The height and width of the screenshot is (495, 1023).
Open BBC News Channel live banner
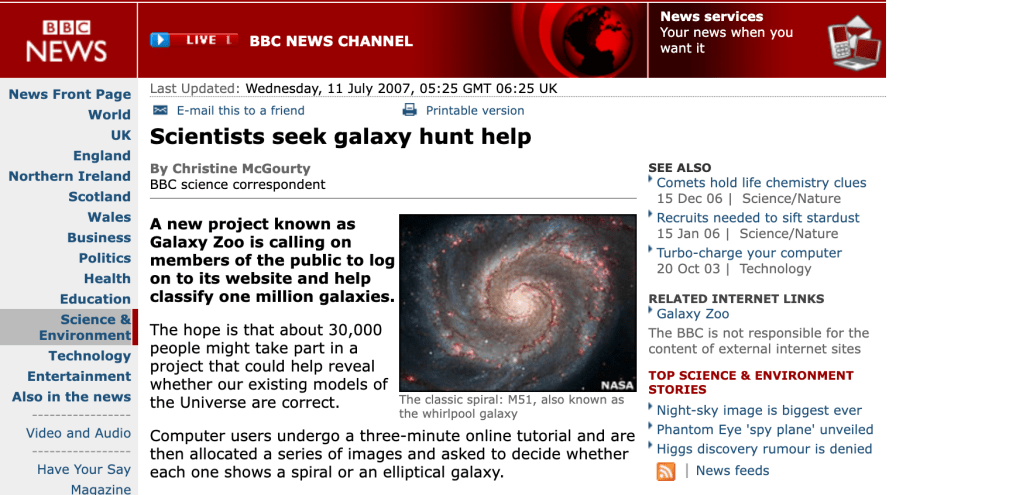point(330,41)
